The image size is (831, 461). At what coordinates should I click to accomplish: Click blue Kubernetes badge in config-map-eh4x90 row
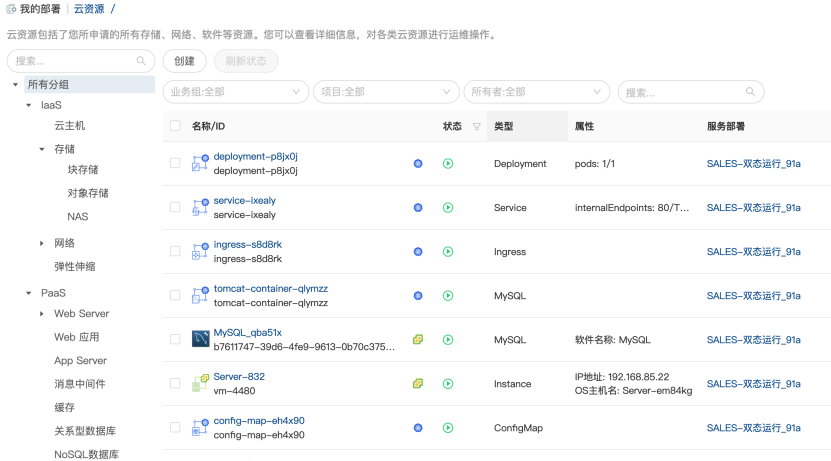[418, 428]
